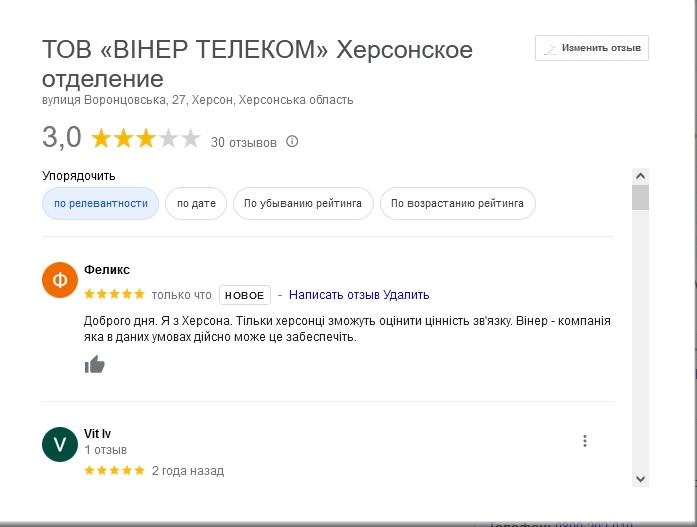Click Феликс five-star rating

(115, 294)
